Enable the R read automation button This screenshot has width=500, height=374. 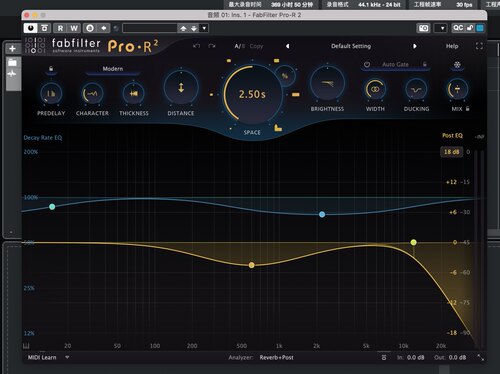[60, 28]
